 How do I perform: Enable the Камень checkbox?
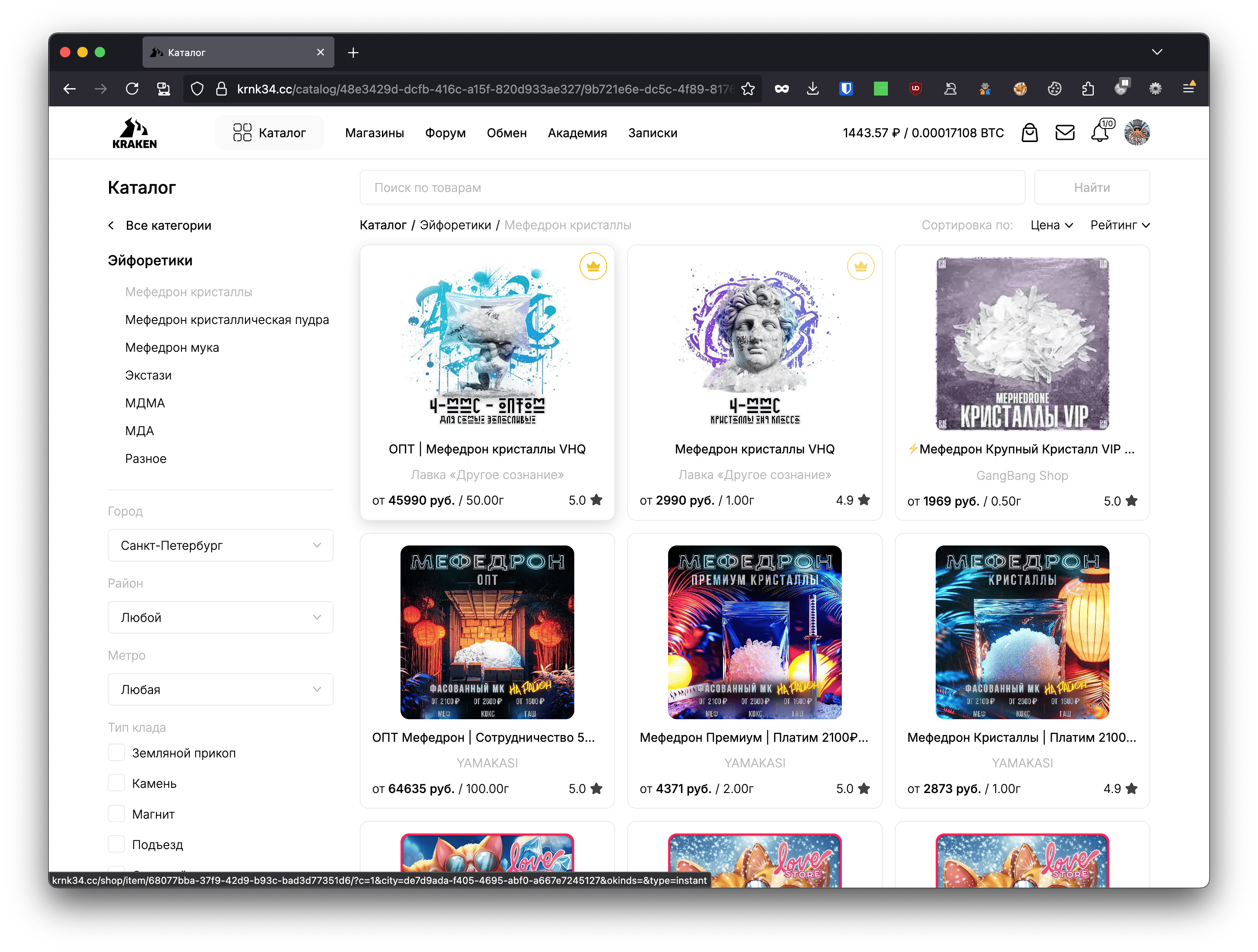pyautogui.click(x=116, y=783)
